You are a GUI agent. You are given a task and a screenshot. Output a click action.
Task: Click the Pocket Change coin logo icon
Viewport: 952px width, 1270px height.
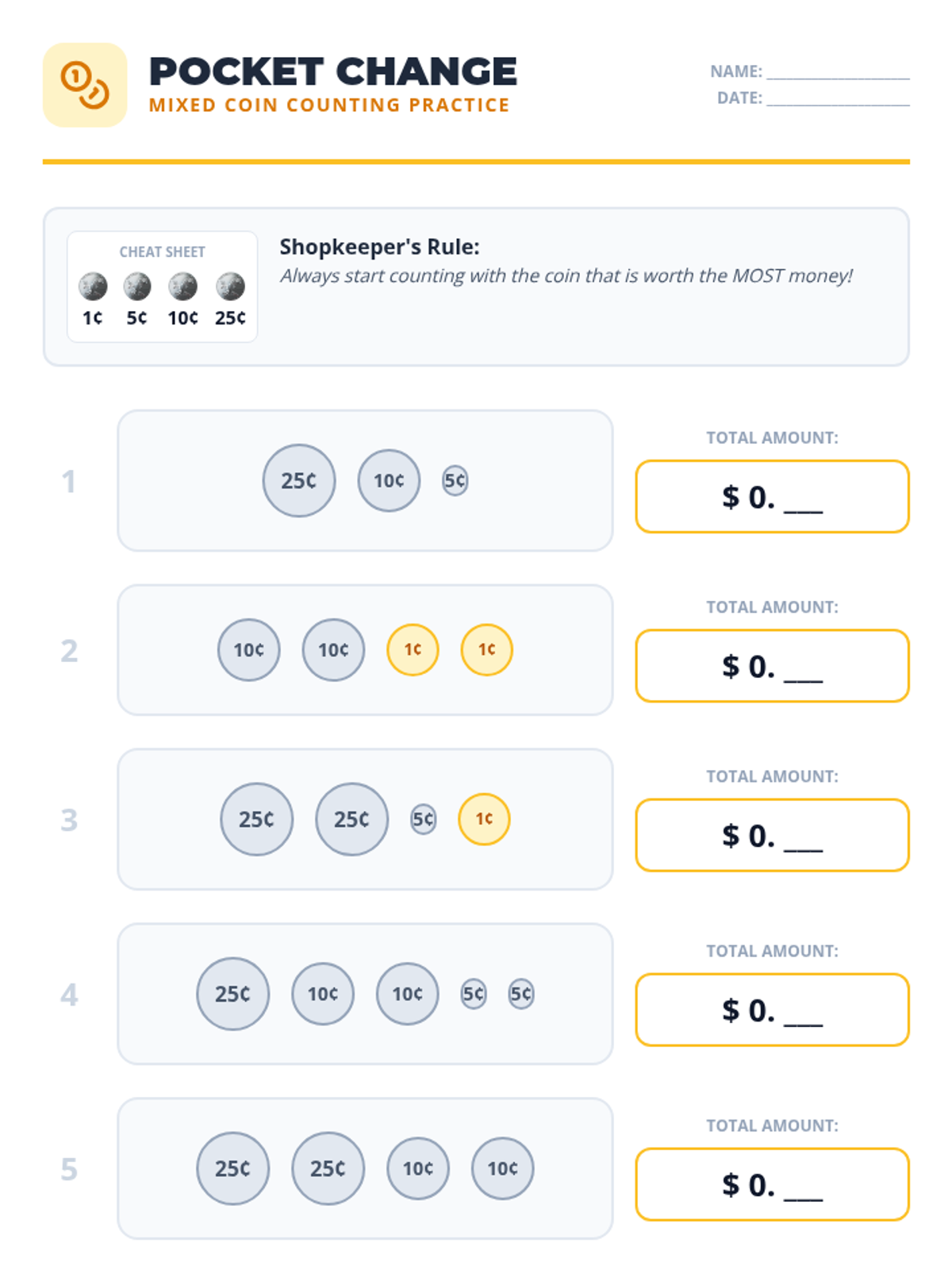pos(85,85)
